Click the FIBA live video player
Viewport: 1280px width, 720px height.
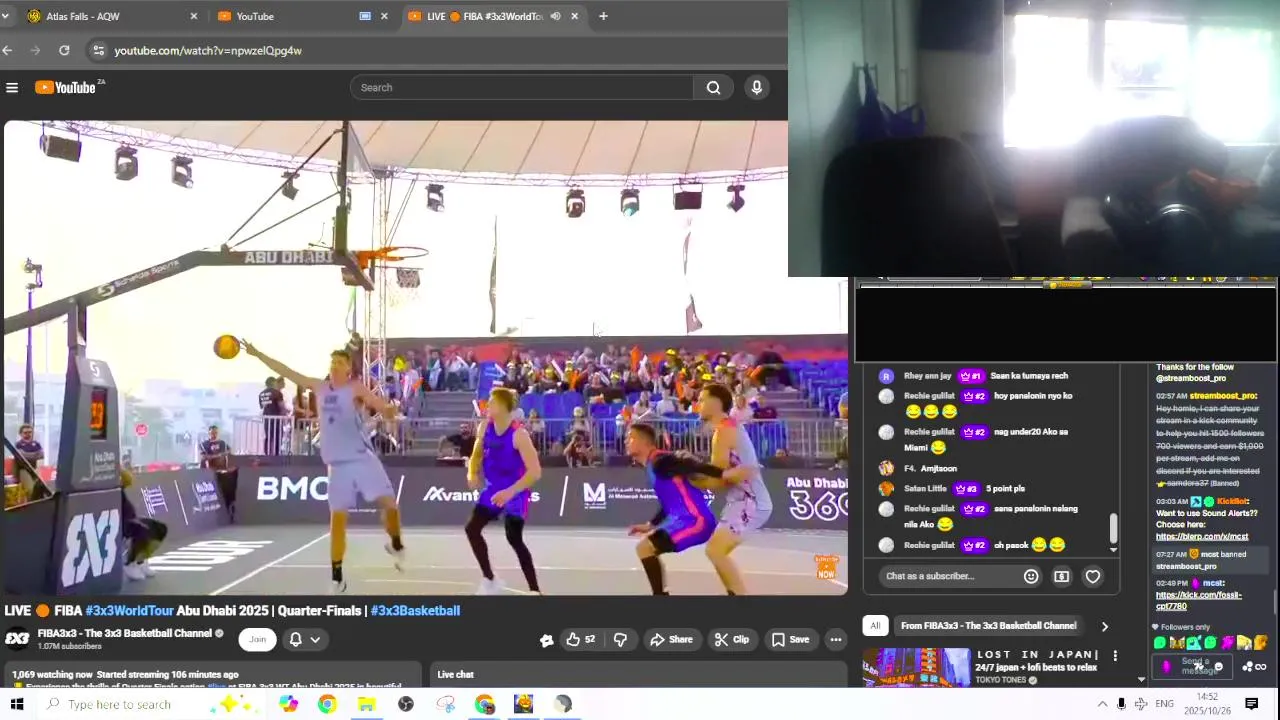point(425,357)
